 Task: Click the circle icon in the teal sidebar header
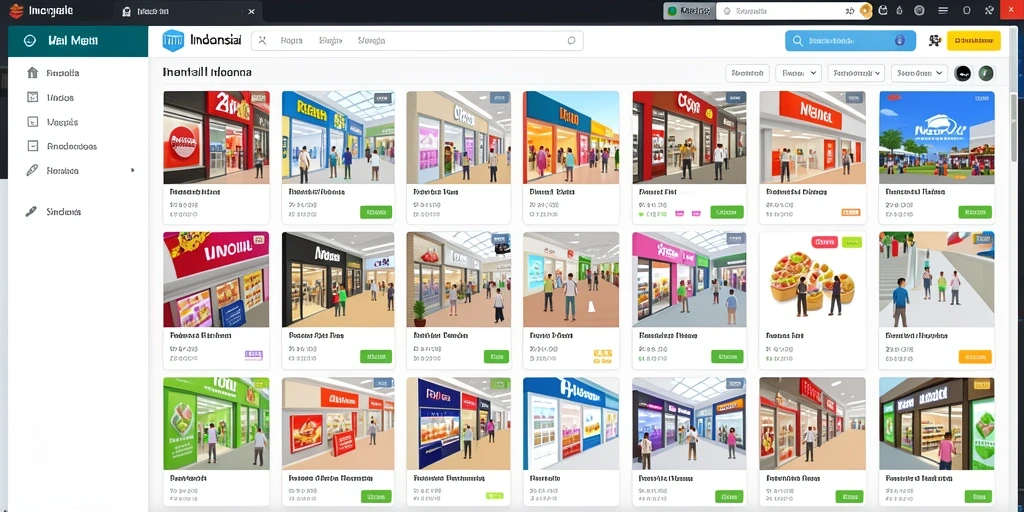click(29, 40)
